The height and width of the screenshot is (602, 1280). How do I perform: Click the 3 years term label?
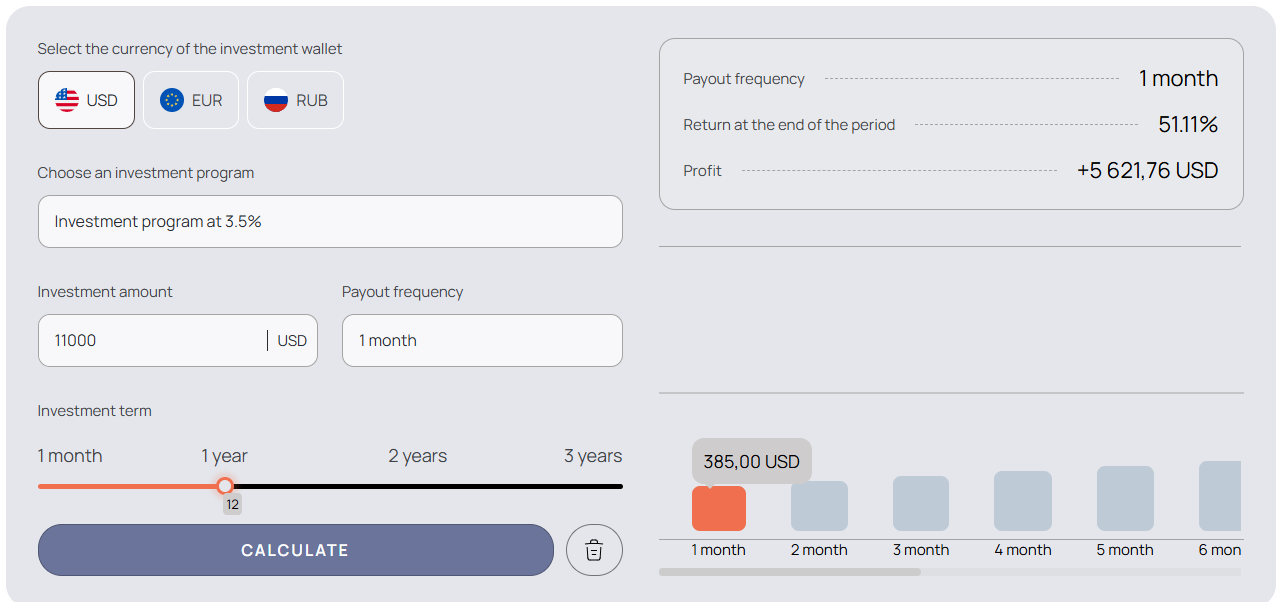pyautogui.click(x=592, y=456)
